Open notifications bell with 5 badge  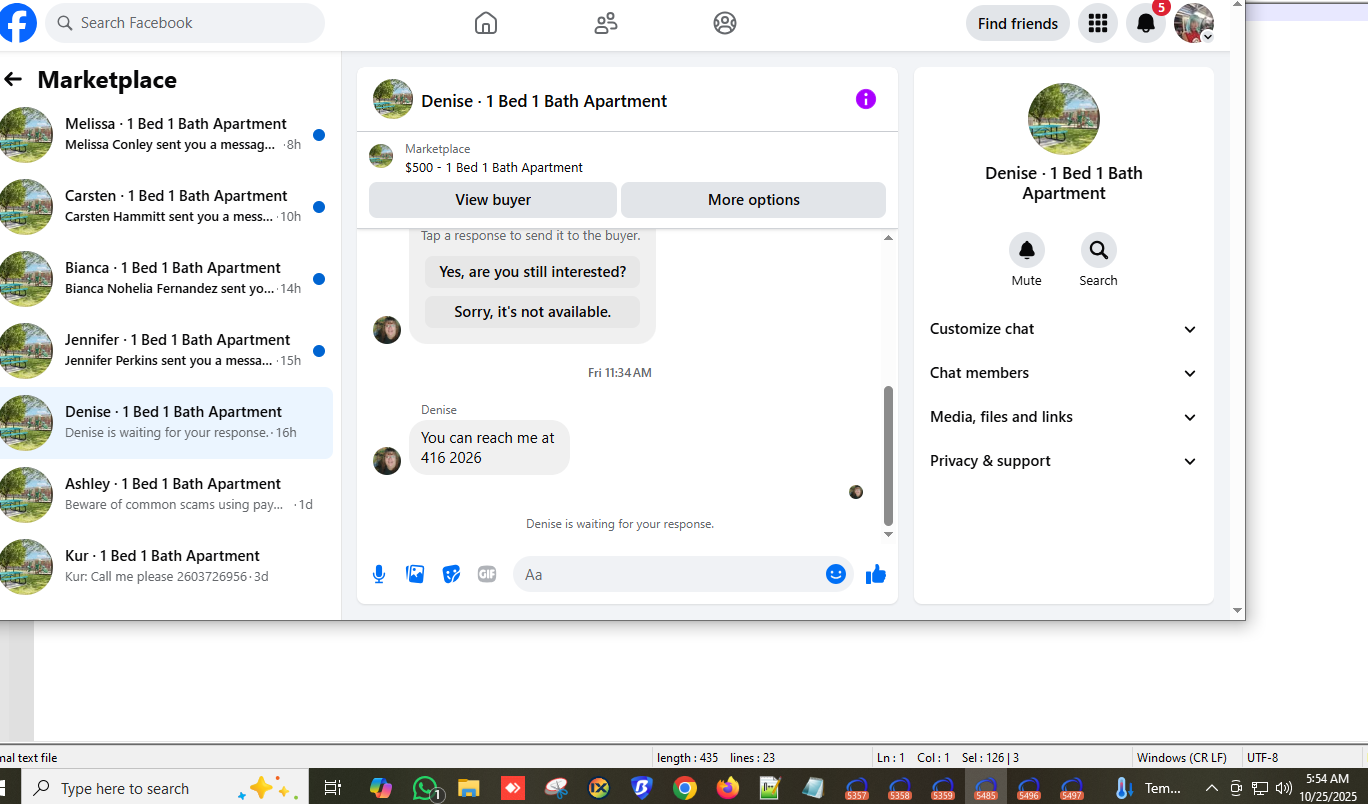point(1146,23)
